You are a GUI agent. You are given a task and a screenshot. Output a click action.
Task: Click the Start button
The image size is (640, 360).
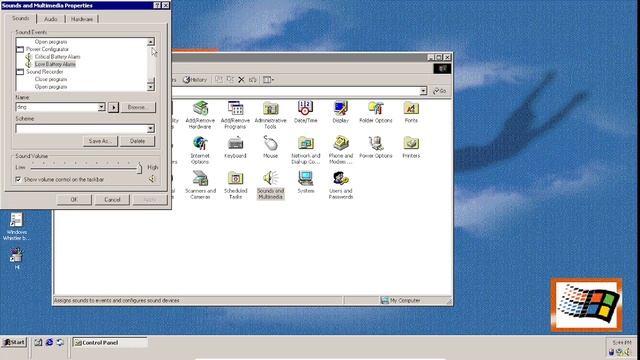15,342
